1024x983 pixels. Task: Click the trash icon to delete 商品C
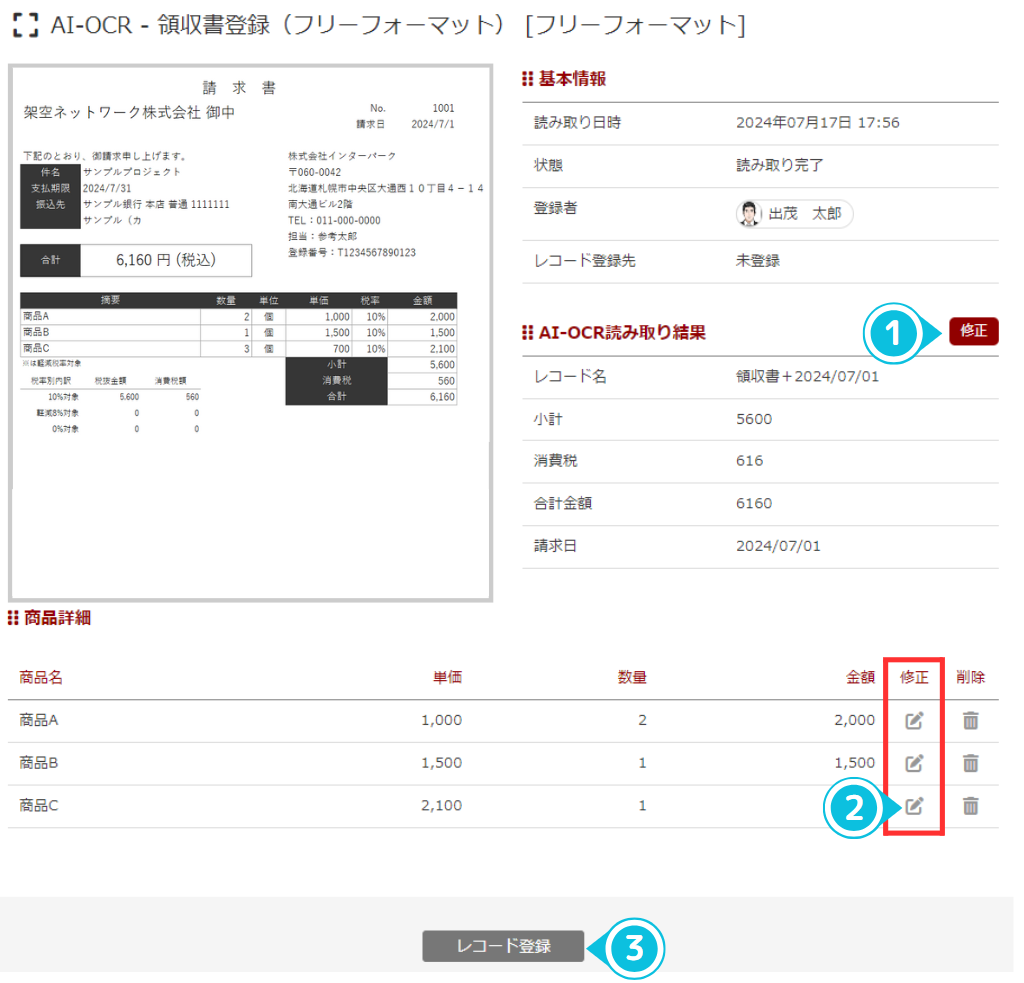tap(970, 807)
